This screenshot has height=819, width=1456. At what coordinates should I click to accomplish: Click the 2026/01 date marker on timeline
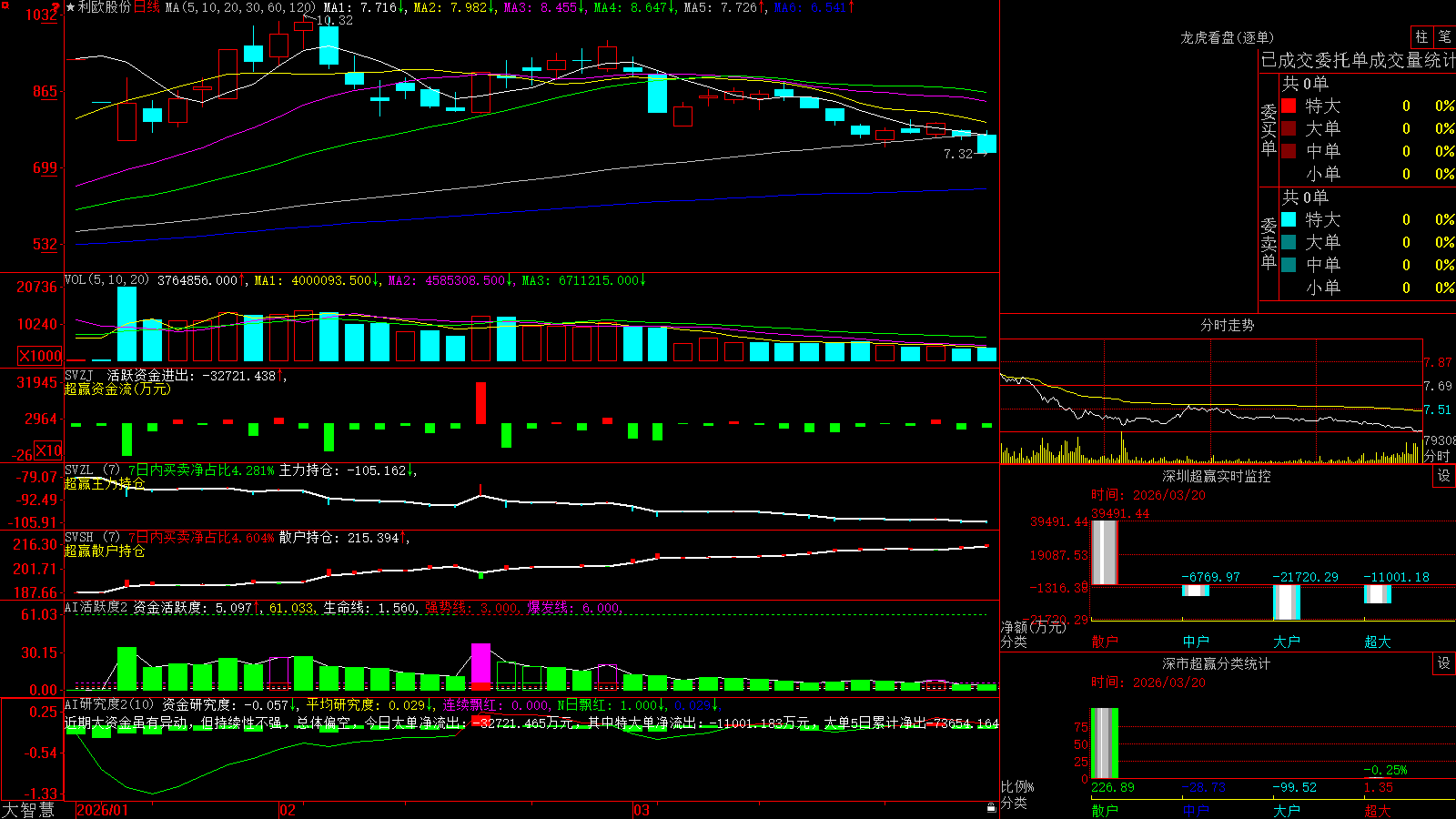pyautogui.click(x=103, y=810)
